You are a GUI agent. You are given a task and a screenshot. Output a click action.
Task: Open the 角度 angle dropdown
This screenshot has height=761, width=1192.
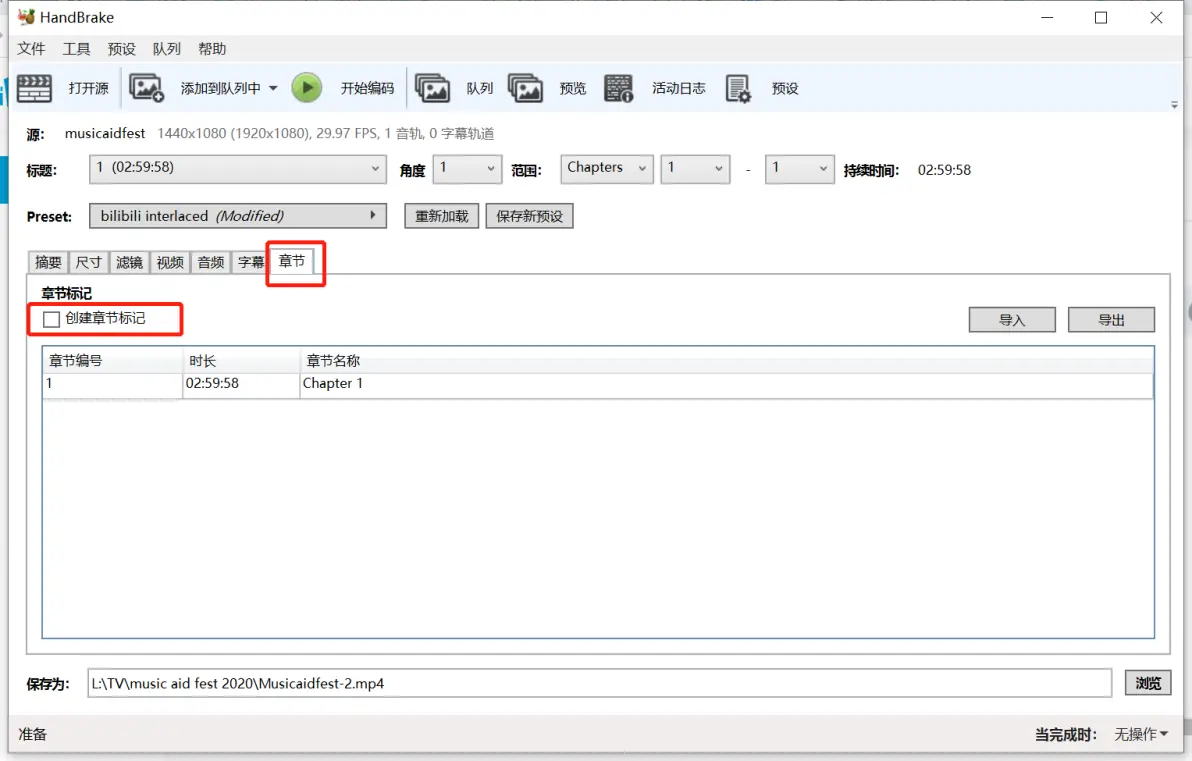pyautogui.click(x=467, y=169)
